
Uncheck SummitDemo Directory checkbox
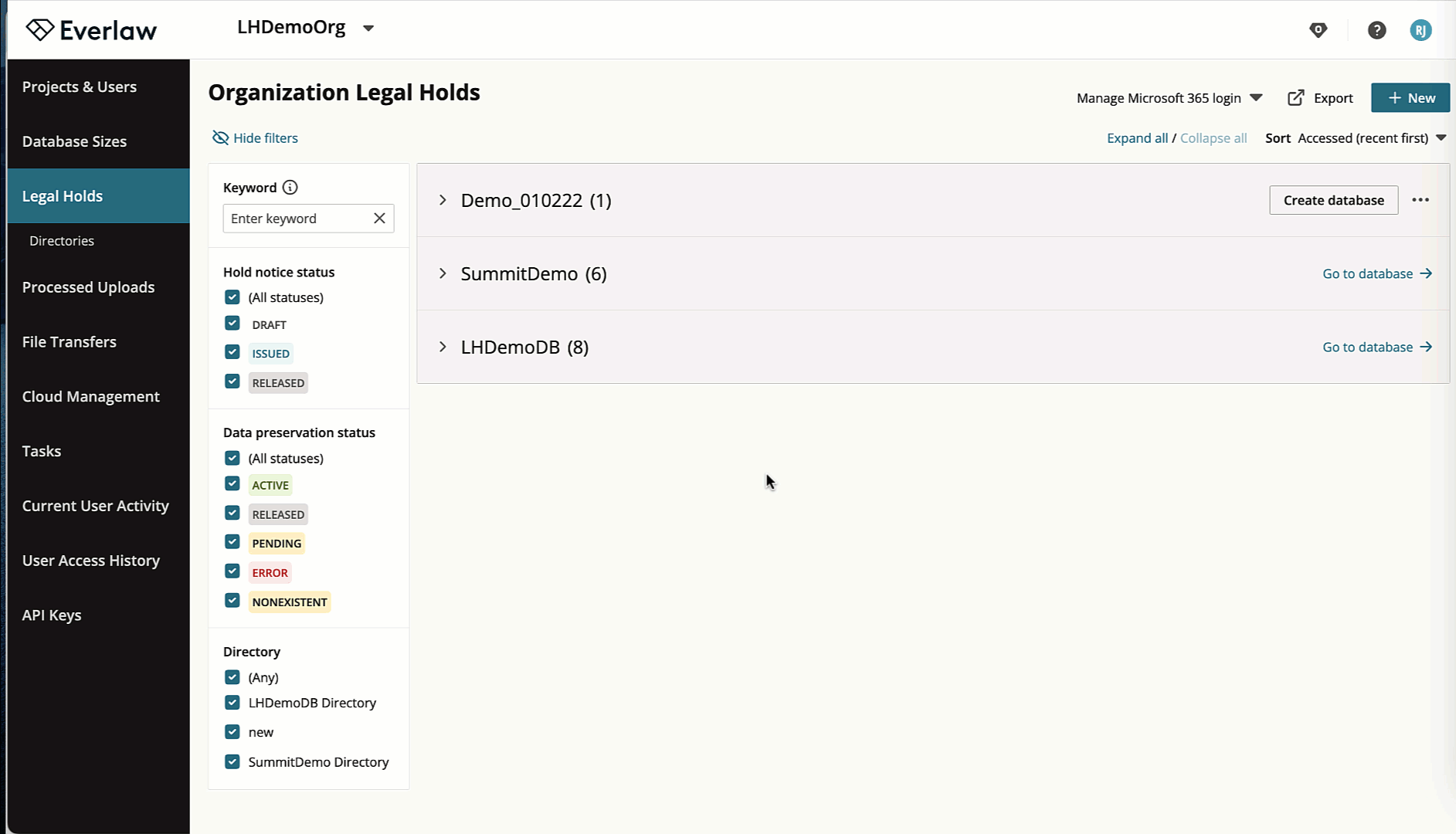[x=232, y=762]
